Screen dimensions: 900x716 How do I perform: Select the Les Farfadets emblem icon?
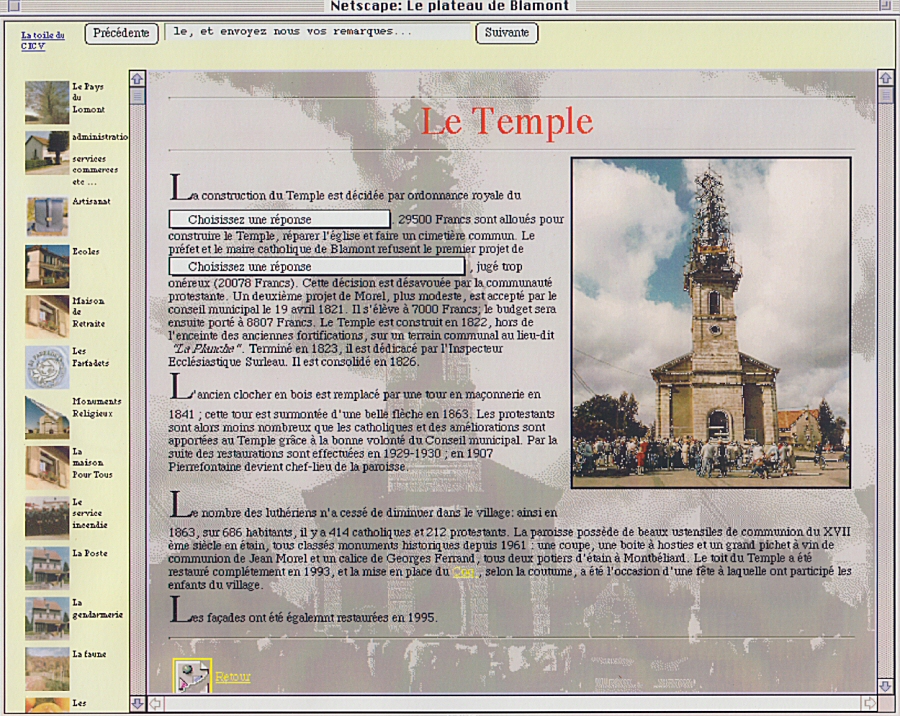pyautogui.click(x=47, y=366)
